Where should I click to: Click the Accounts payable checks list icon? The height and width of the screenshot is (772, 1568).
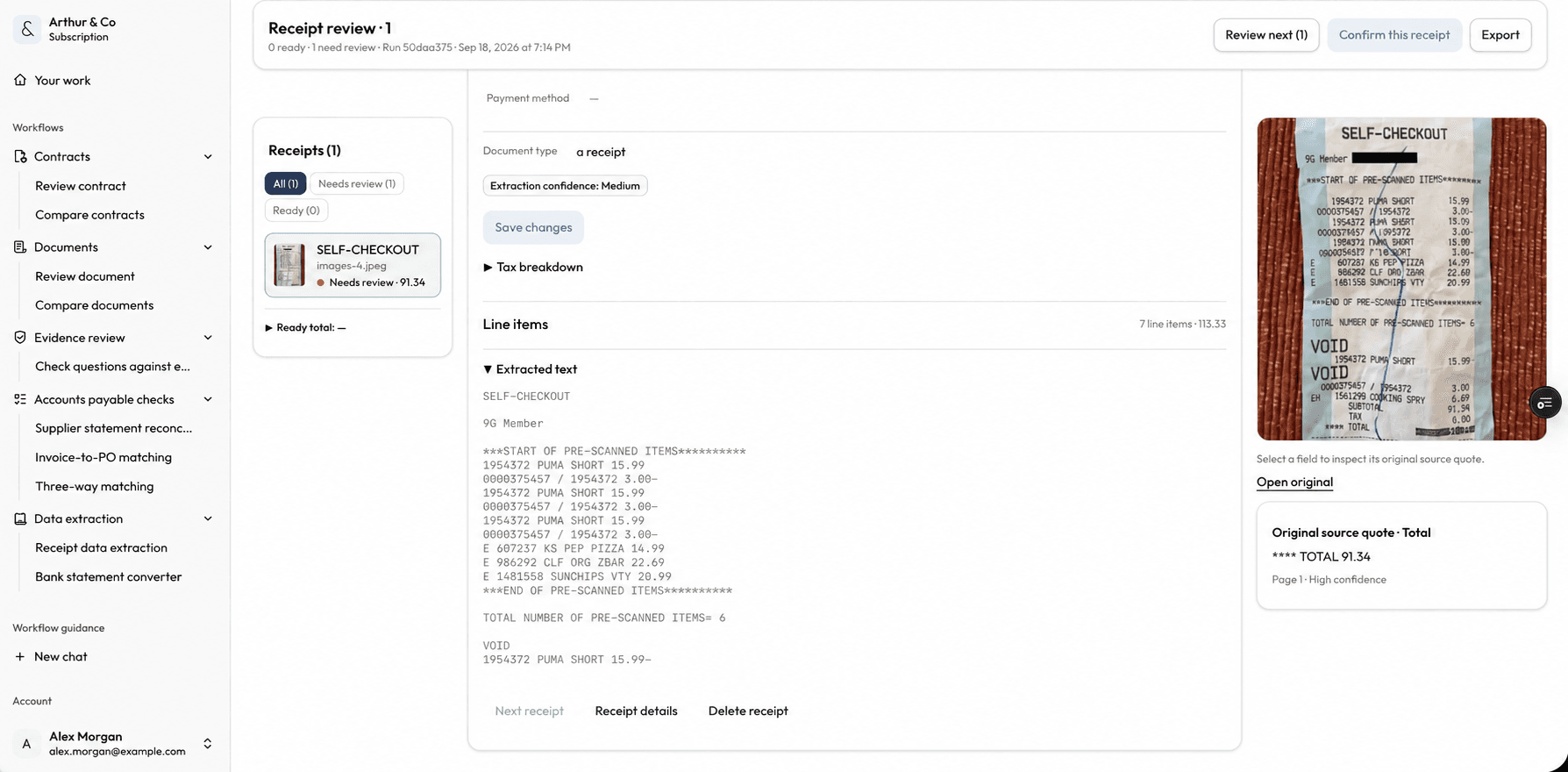20,399
